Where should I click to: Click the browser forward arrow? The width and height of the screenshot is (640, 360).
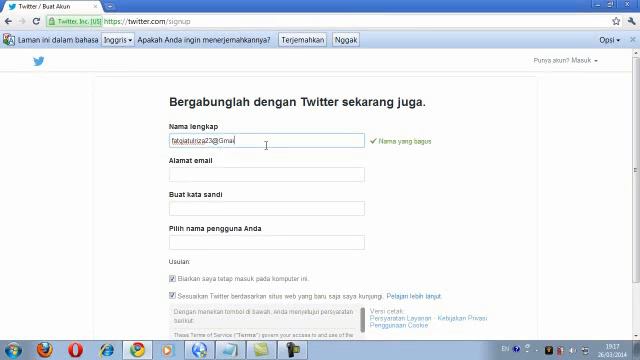click(22, 21)
